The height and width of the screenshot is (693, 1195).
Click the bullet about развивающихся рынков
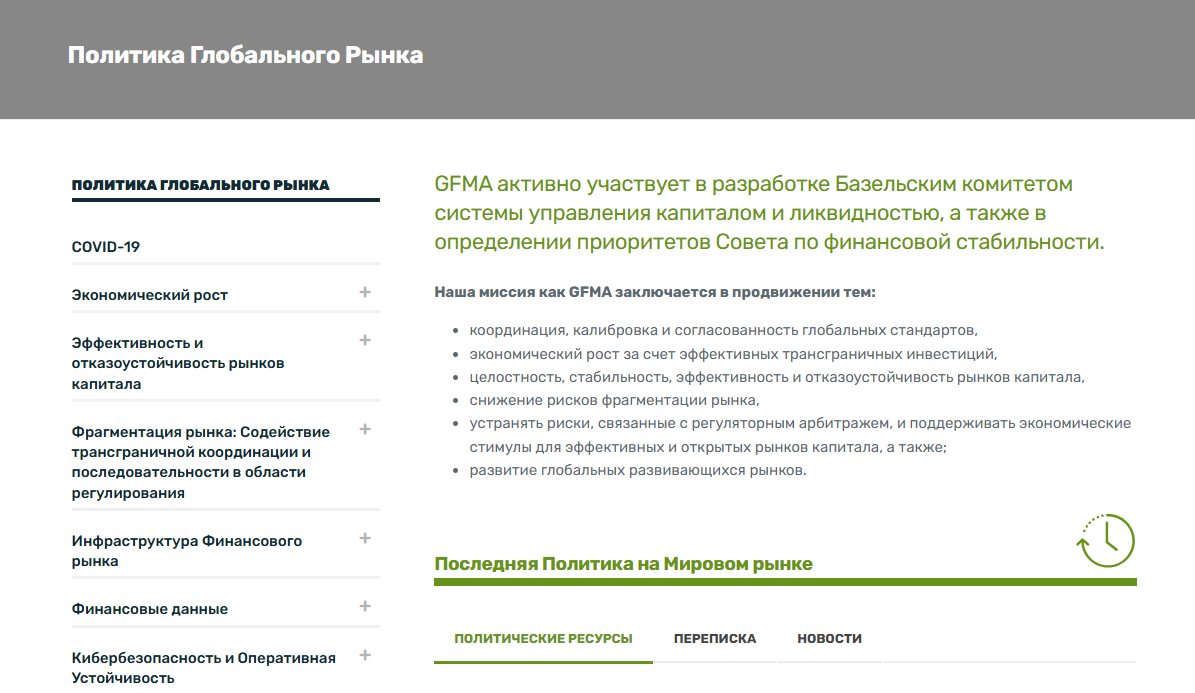638,470
